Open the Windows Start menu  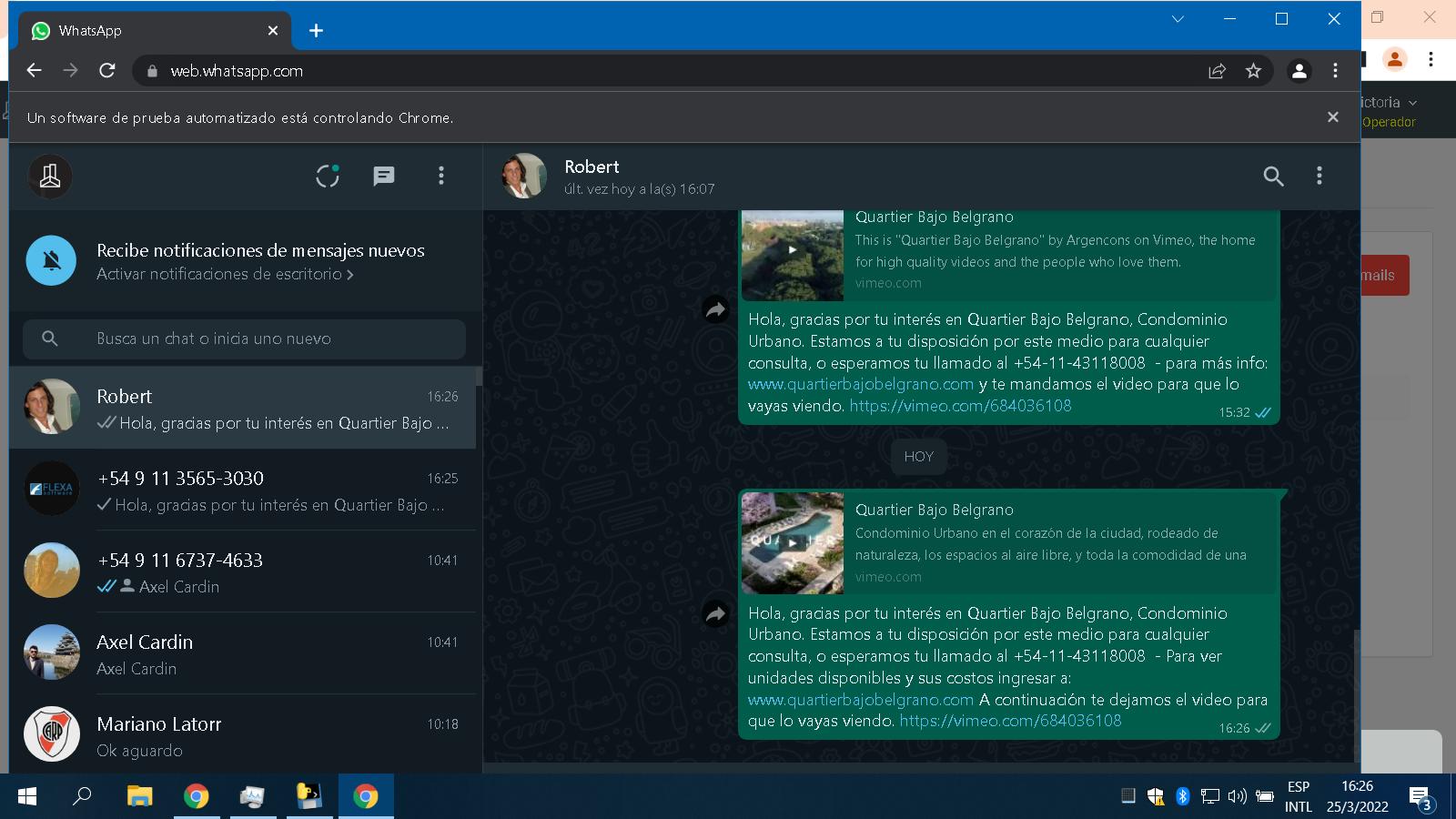click(x=27, y=796)
